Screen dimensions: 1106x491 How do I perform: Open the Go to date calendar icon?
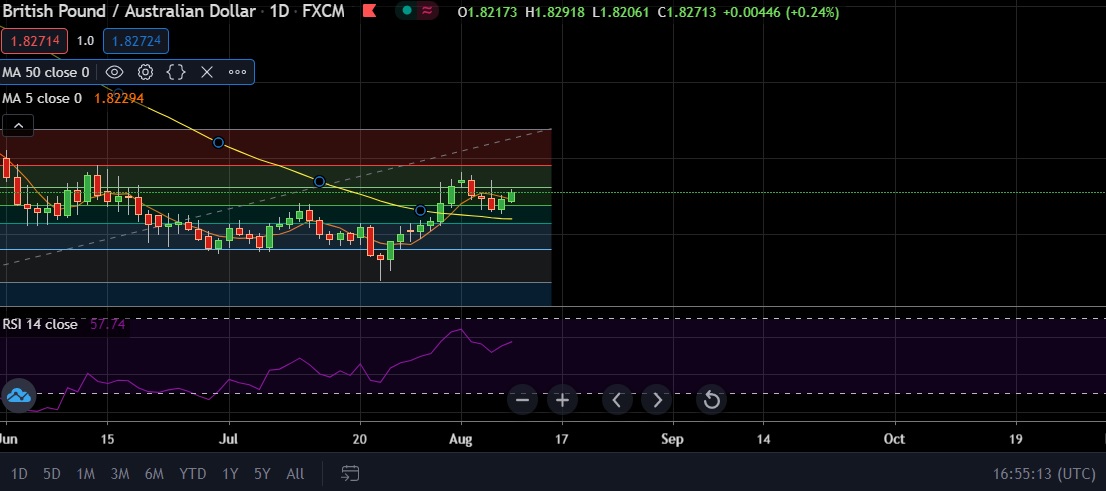point(350,473)
